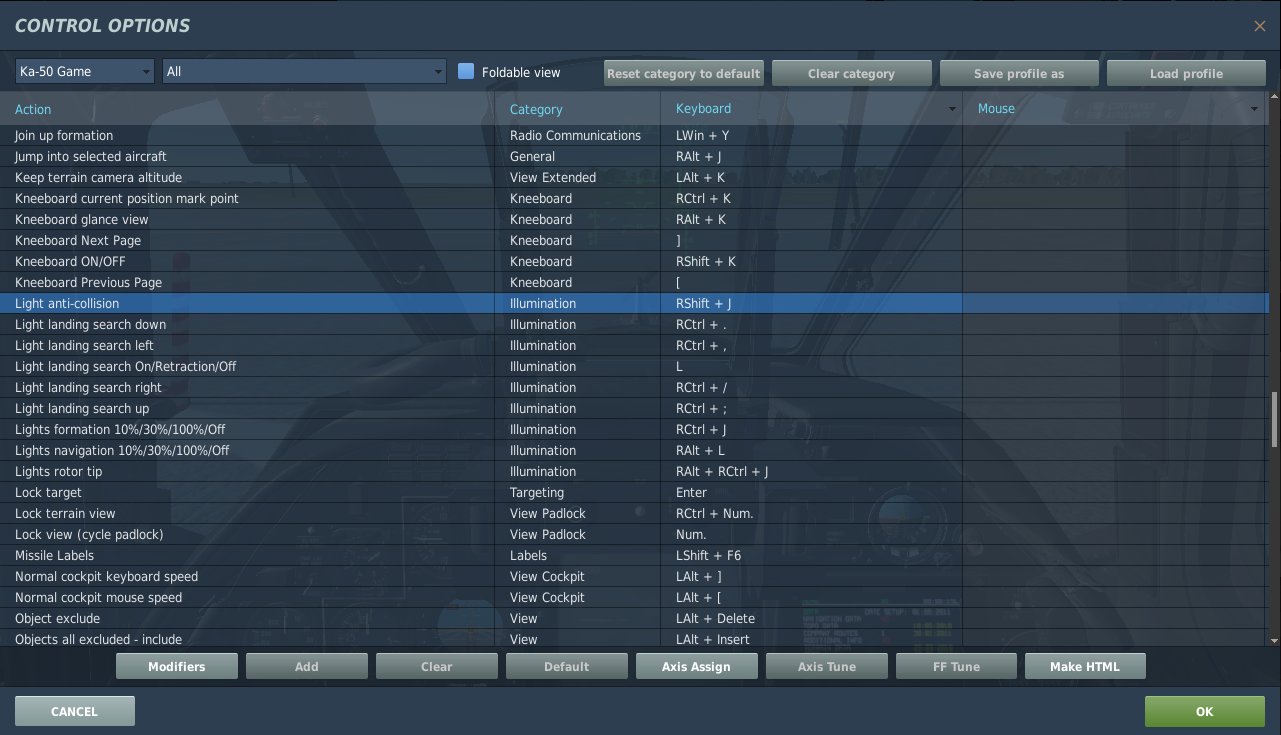Click the Load profile button

click(x=1187, y=73)
